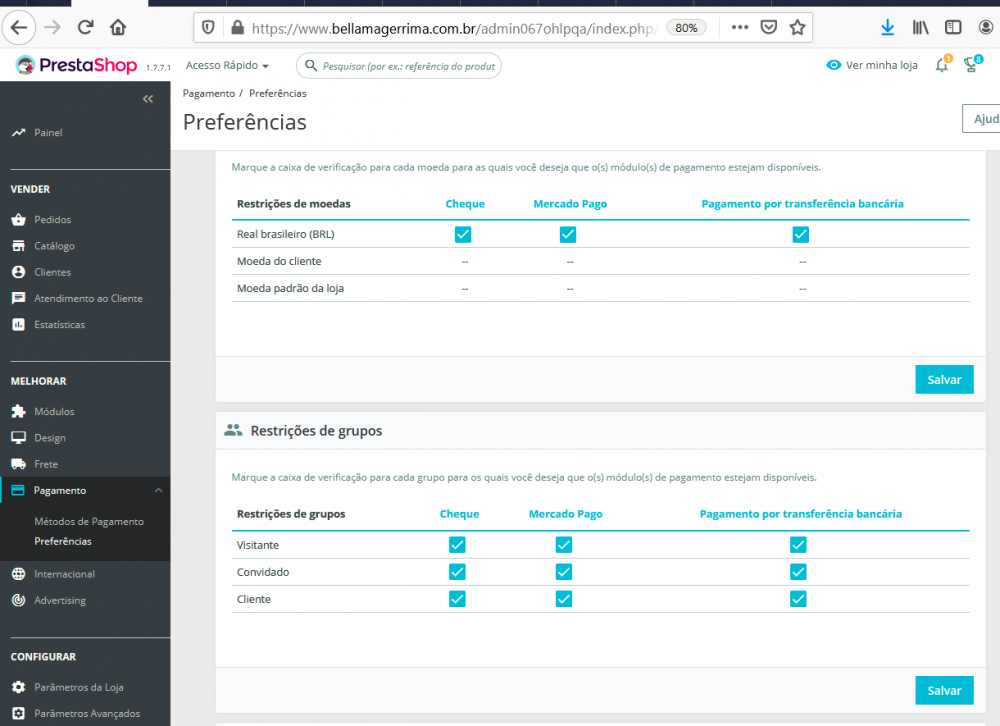This screenshot has width=1000, height=726.
Task: Bookmark this page with star icon
Action: pyautogui.click(x=797, y=28)
